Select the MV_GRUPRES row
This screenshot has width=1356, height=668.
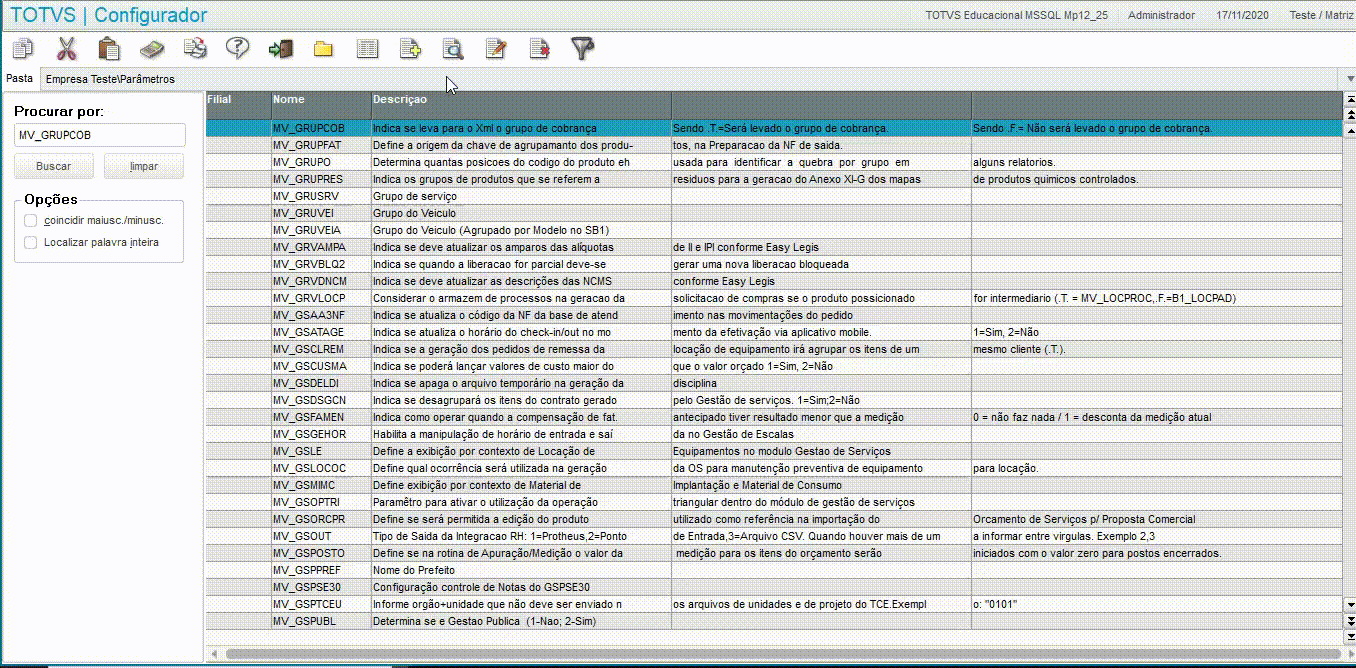click(773, 179)
